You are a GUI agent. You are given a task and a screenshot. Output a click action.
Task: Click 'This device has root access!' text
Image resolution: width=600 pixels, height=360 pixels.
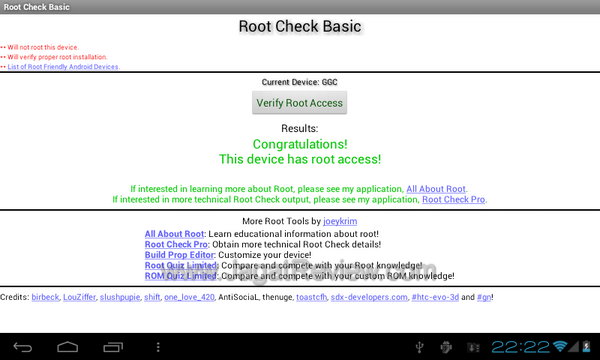click(x=300, y=159)
